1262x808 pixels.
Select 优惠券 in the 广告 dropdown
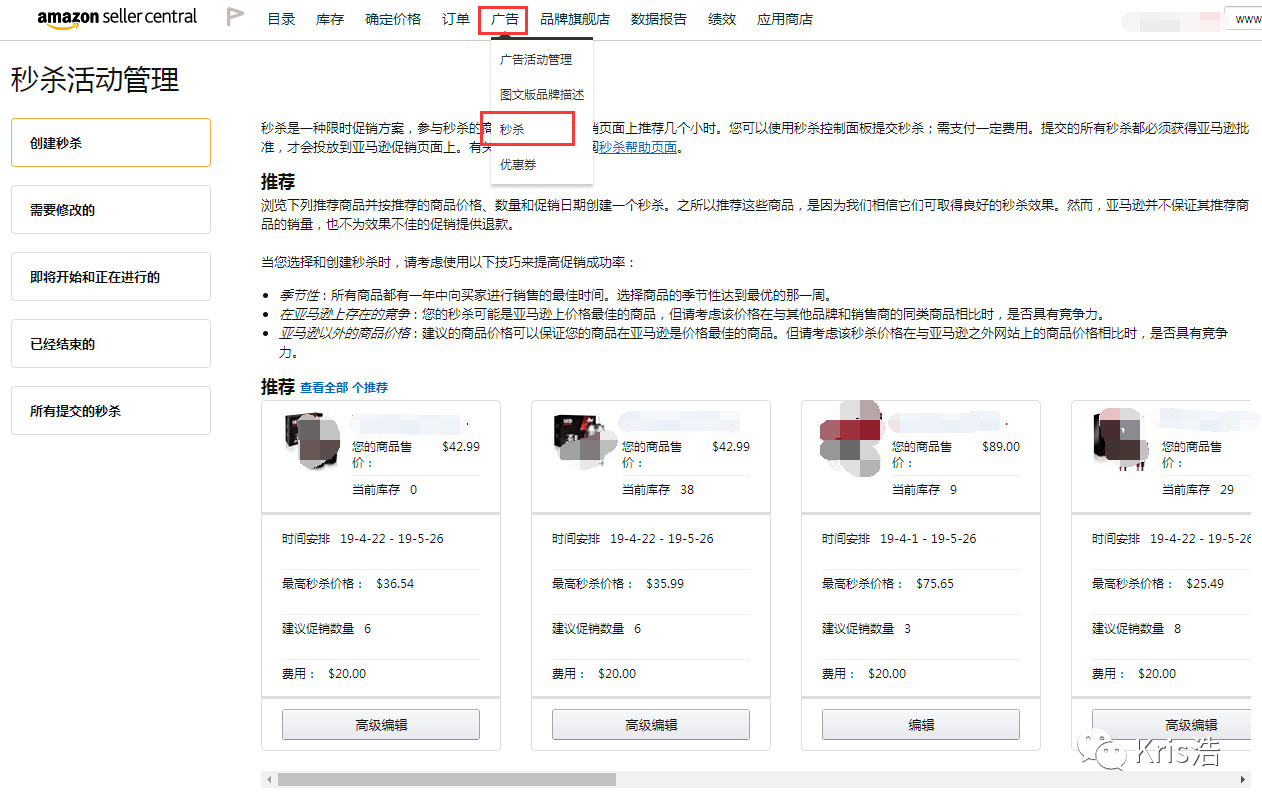[x=516, y=164]
